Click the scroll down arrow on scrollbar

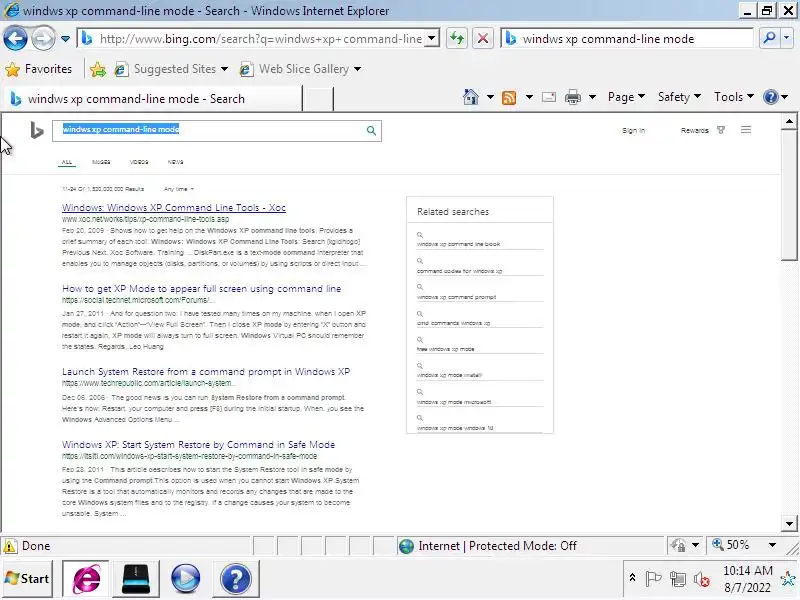pyautogui.click(x=789, y=523)
